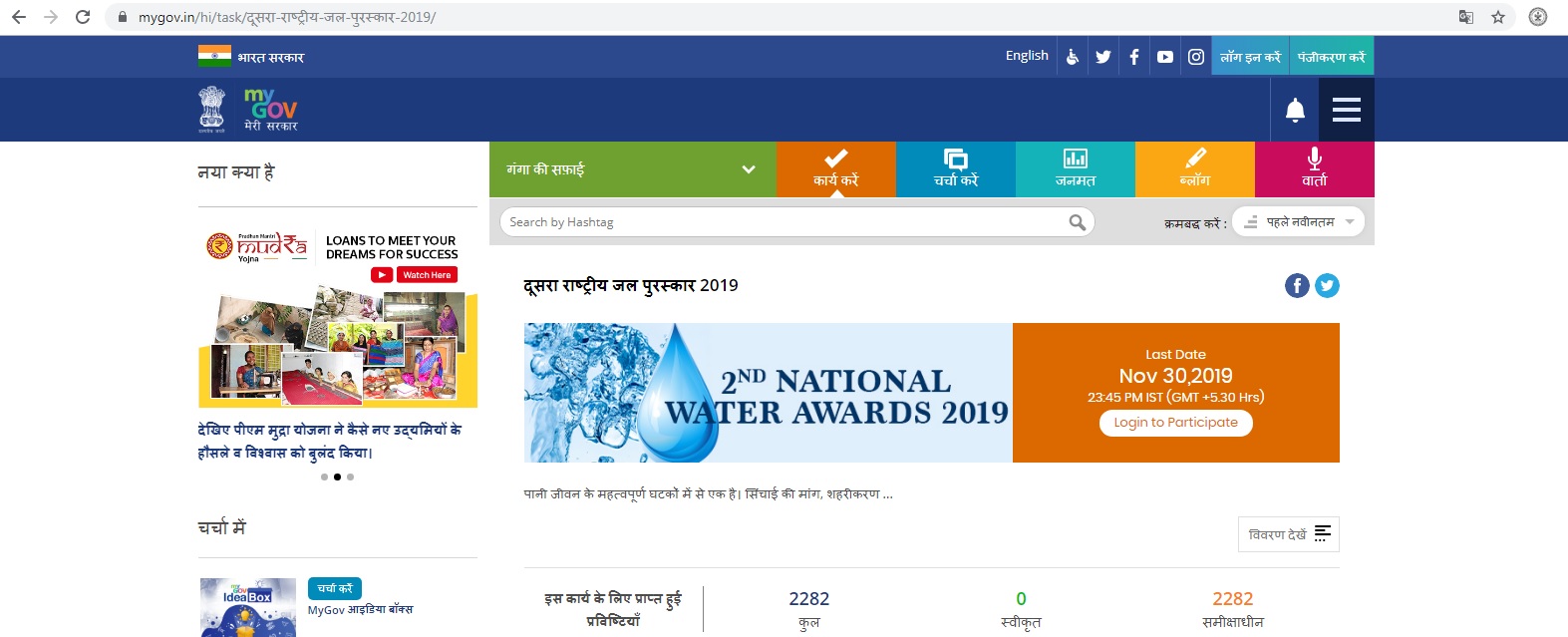Open the YouTube icon in the top bar
Viewport: 1568px width, 637px height.
pyautogui.click(x=1165, y=57)
